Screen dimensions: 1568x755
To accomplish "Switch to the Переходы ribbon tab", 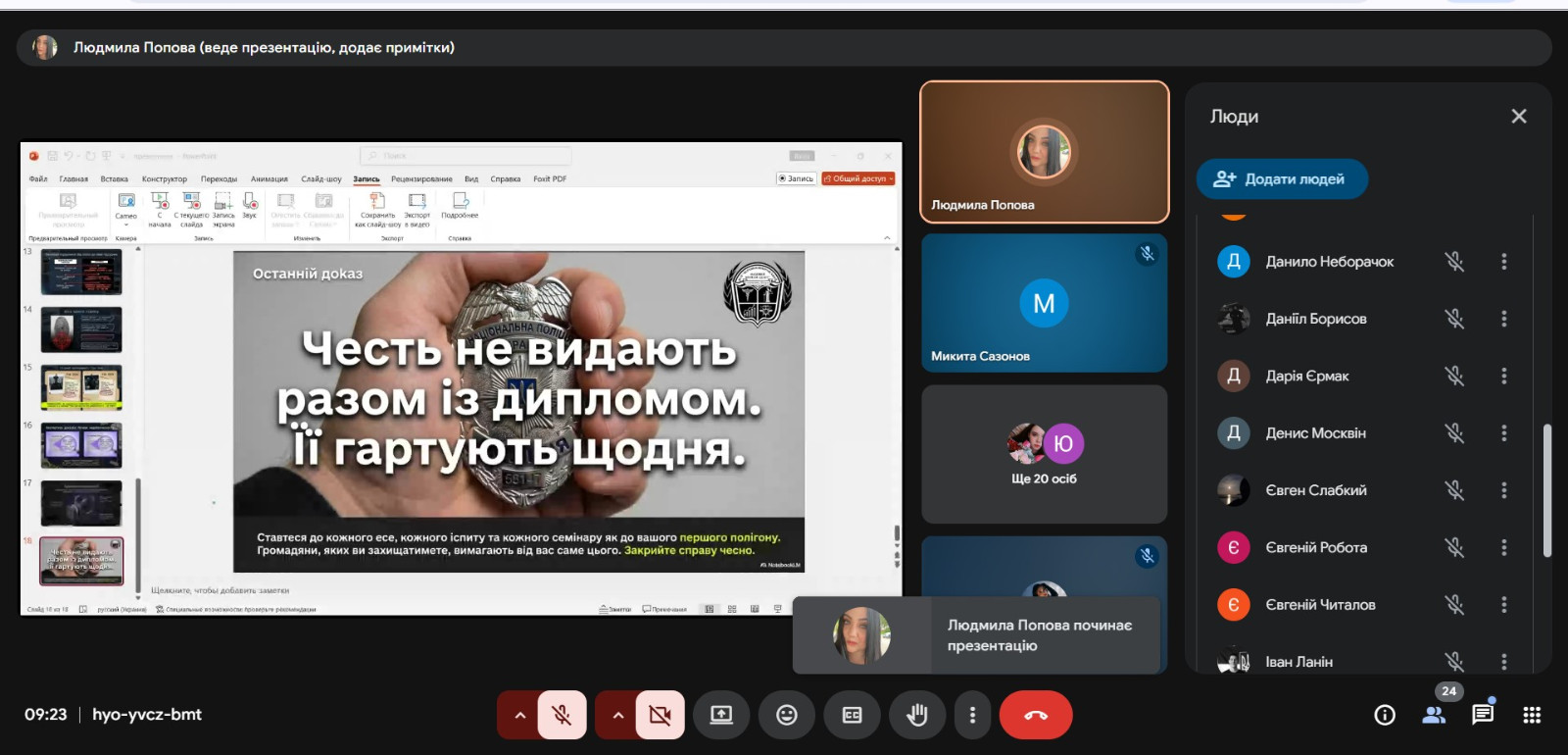I will 220,179.
